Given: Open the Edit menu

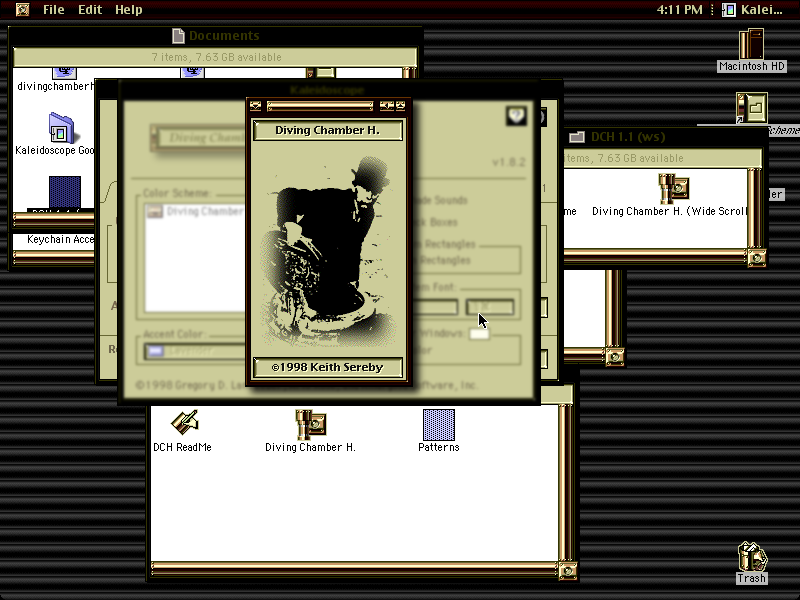Looking at the screenshot, I should tap(90, 10).
